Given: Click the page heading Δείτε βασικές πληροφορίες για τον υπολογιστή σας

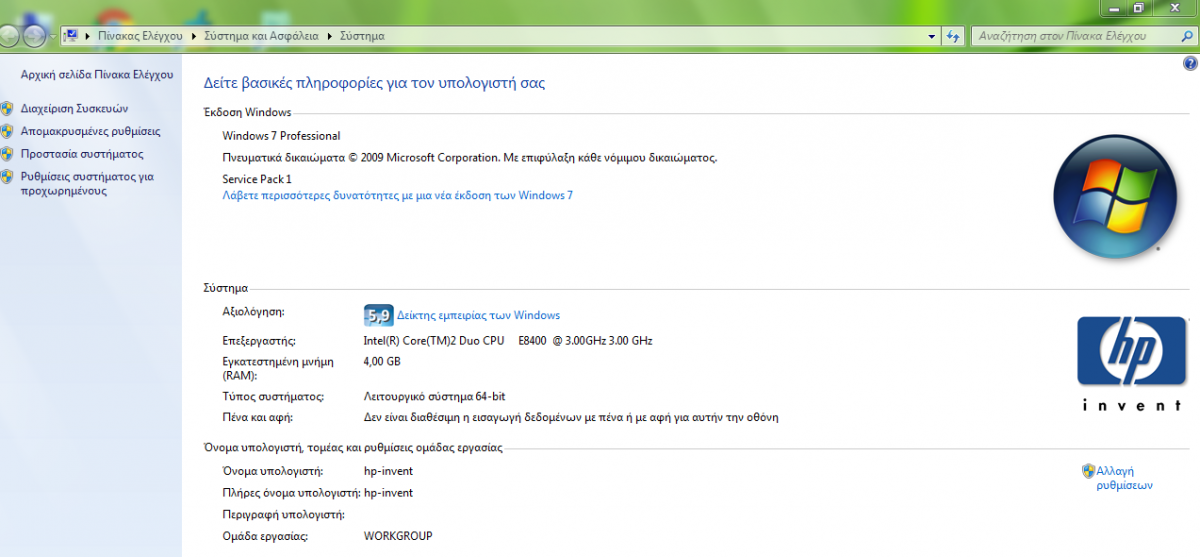Looking at the screenshot, I should pyautogui.click(x=374, y=83).
